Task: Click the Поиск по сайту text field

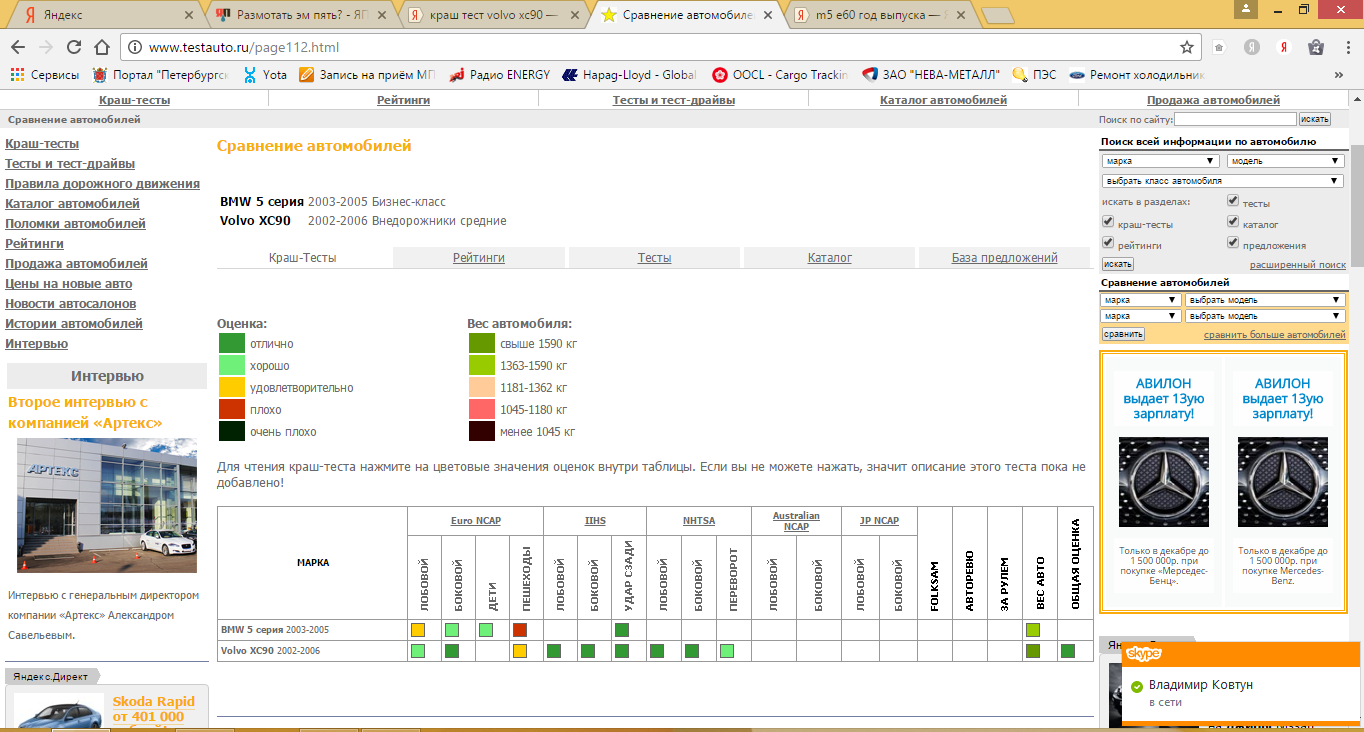Action: point(1235,119)
